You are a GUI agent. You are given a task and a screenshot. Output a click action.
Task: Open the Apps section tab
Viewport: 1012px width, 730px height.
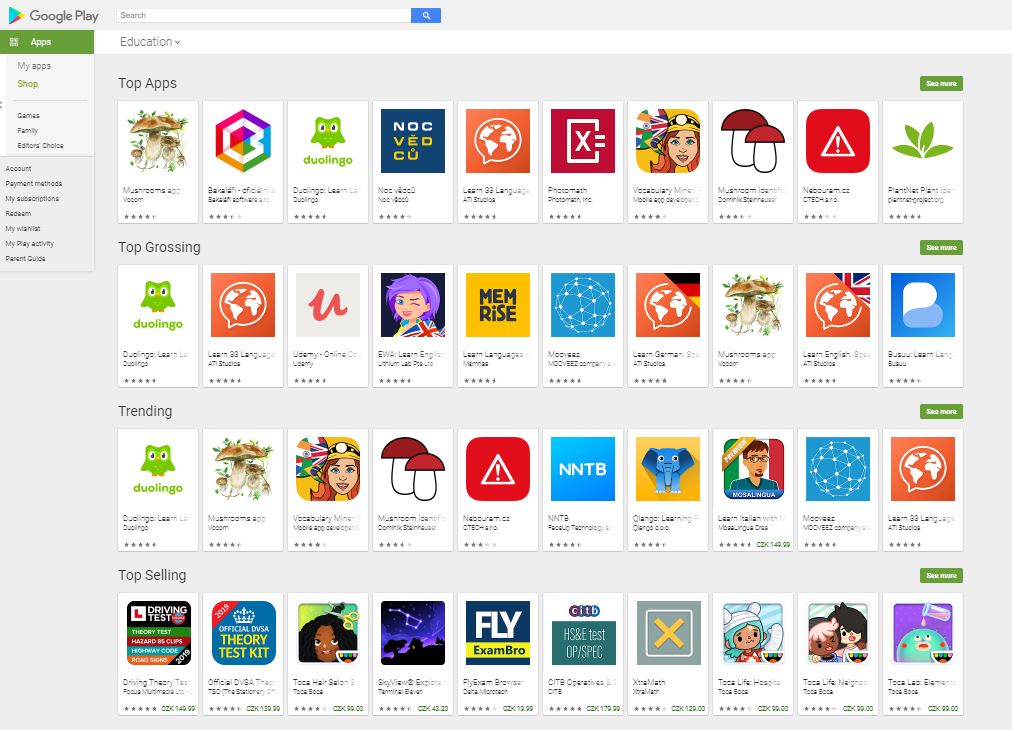(x=46, y=42)
